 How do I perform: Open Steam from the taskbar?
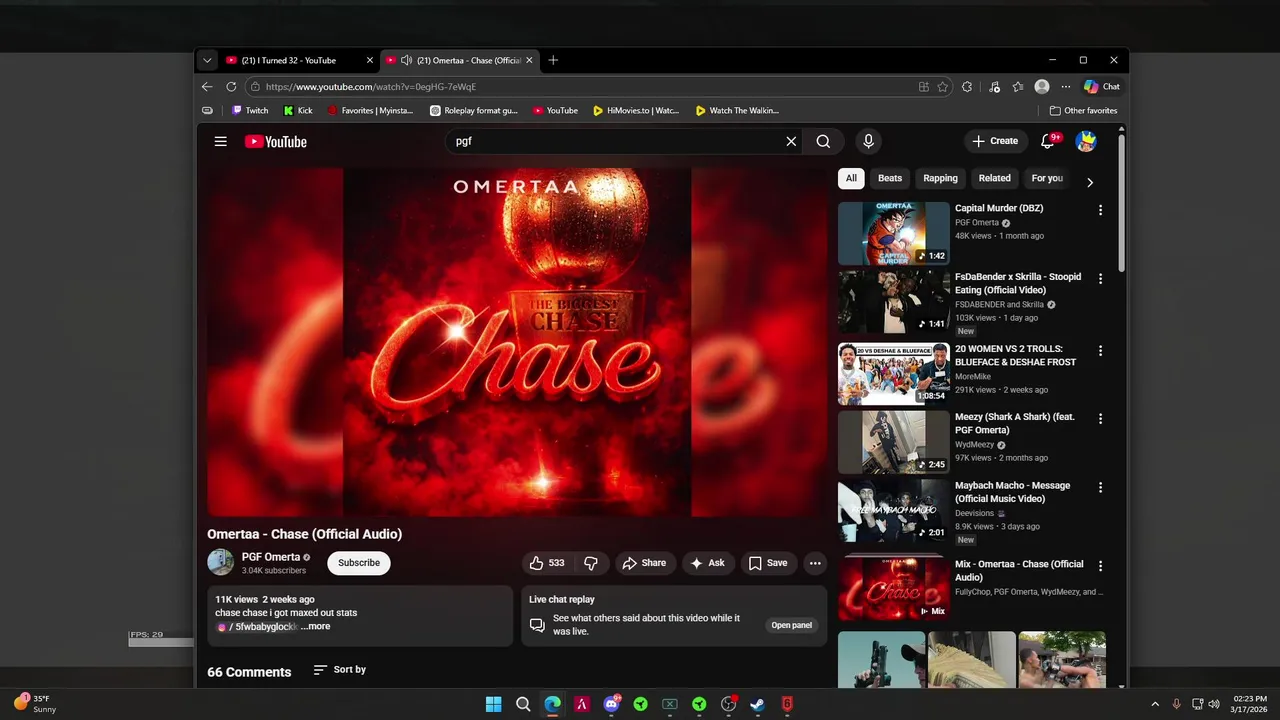click(758, 704)
